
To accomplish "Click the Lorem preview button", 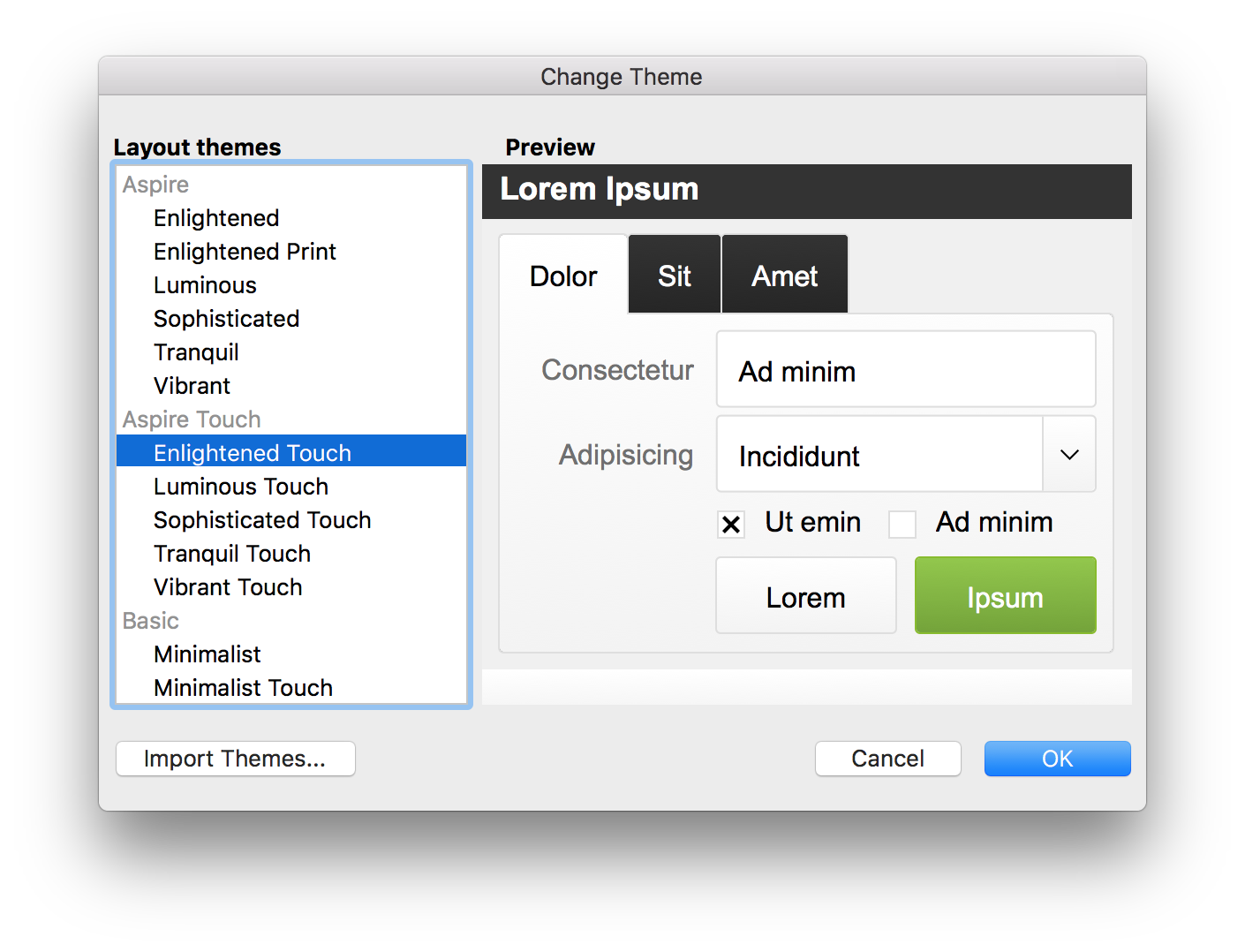I will tap(806, 595).
